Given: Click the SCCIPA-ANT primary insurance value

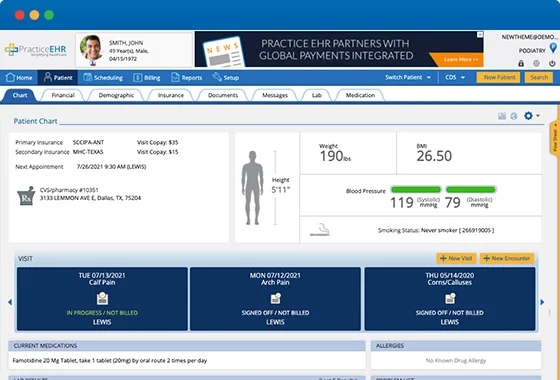Looking at the screenshot, I should coord(88,142).
